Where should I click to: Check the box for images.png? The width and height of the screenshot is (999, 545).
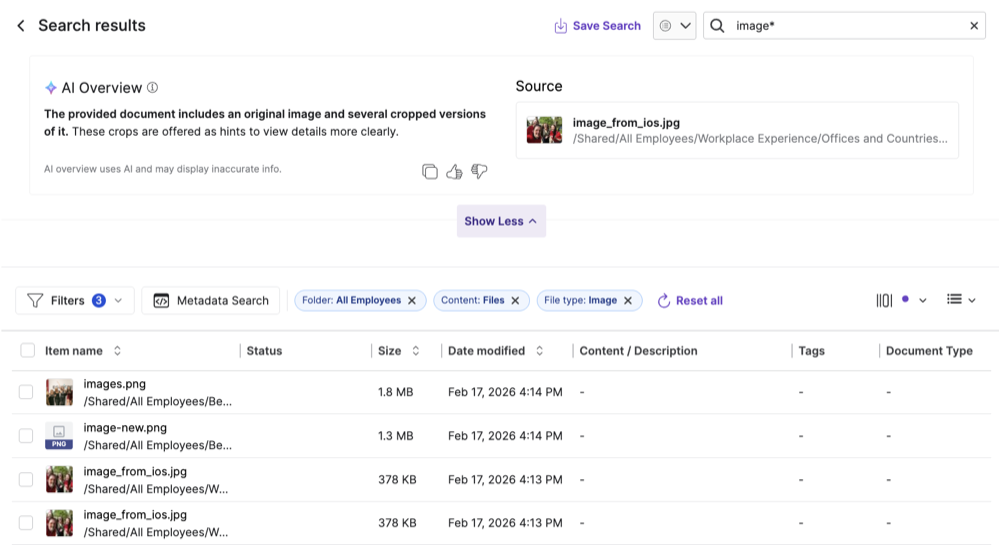click(26, 392)
